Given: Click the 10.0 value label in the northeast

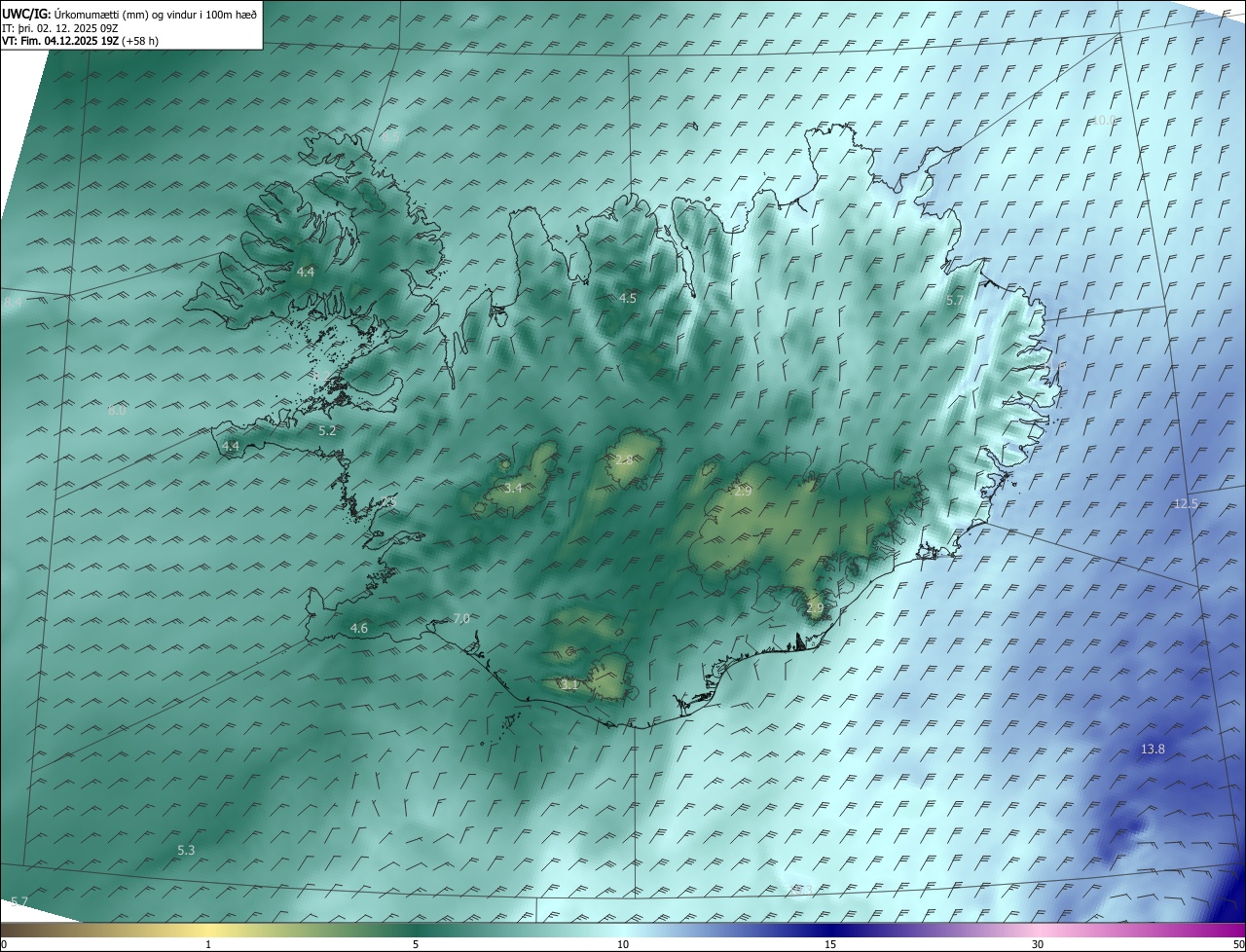Looking at the screenshot, I should click(x=1103, y=121).
